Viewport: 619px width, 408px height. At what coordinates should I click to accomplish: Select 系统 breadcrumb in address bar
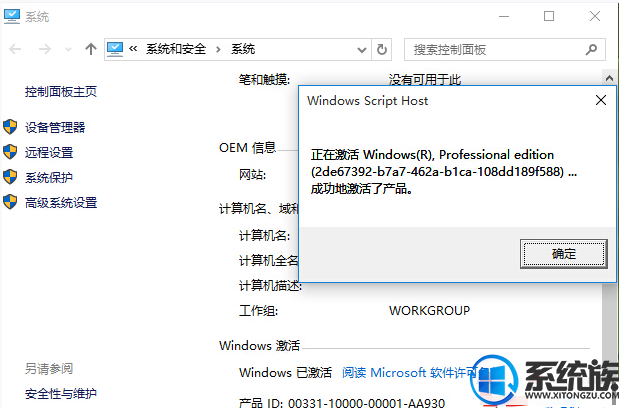coord(243,49)
